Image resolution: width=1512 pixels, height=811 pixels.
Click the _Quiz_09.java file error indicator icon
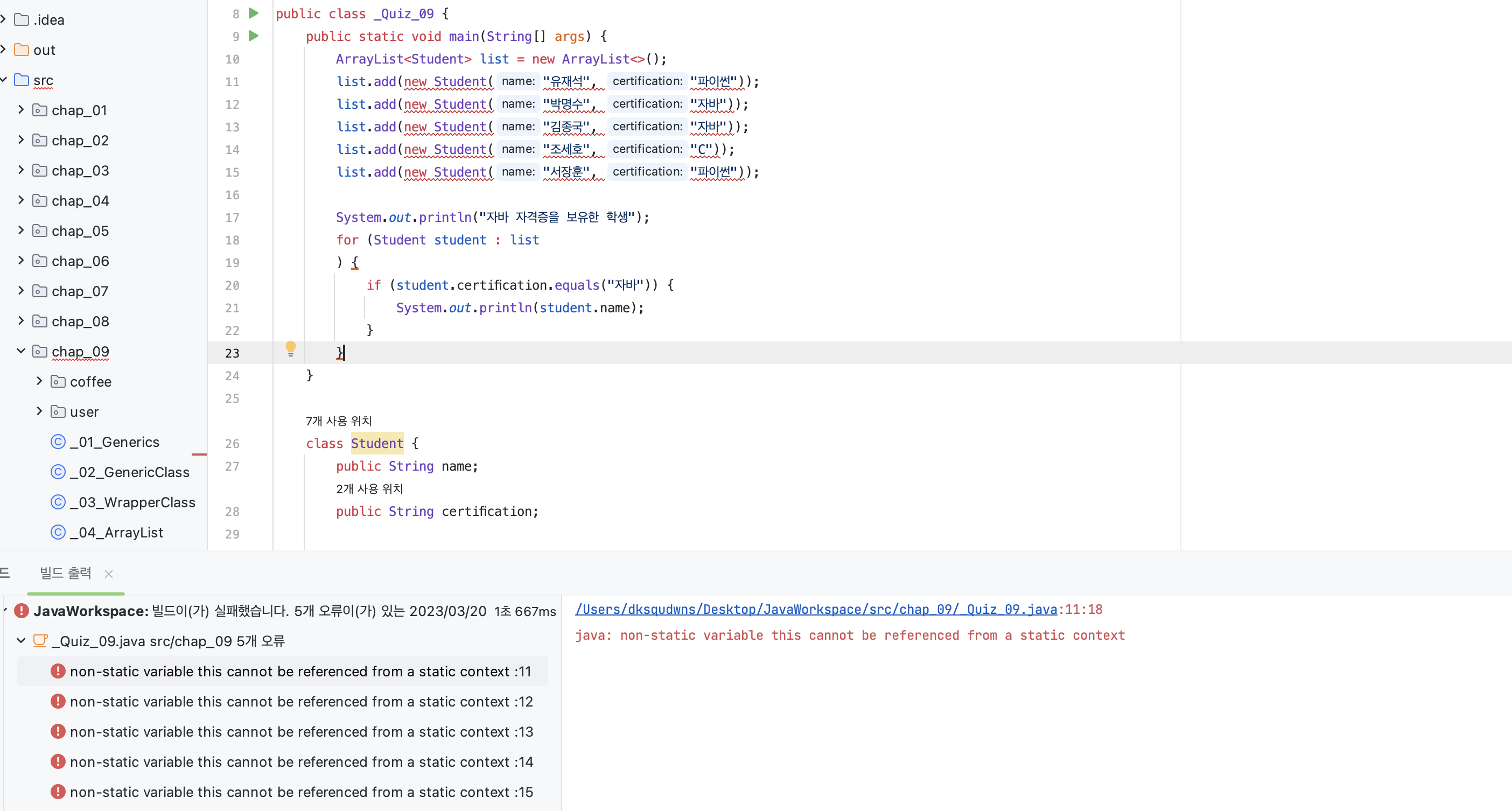point(41,640)
